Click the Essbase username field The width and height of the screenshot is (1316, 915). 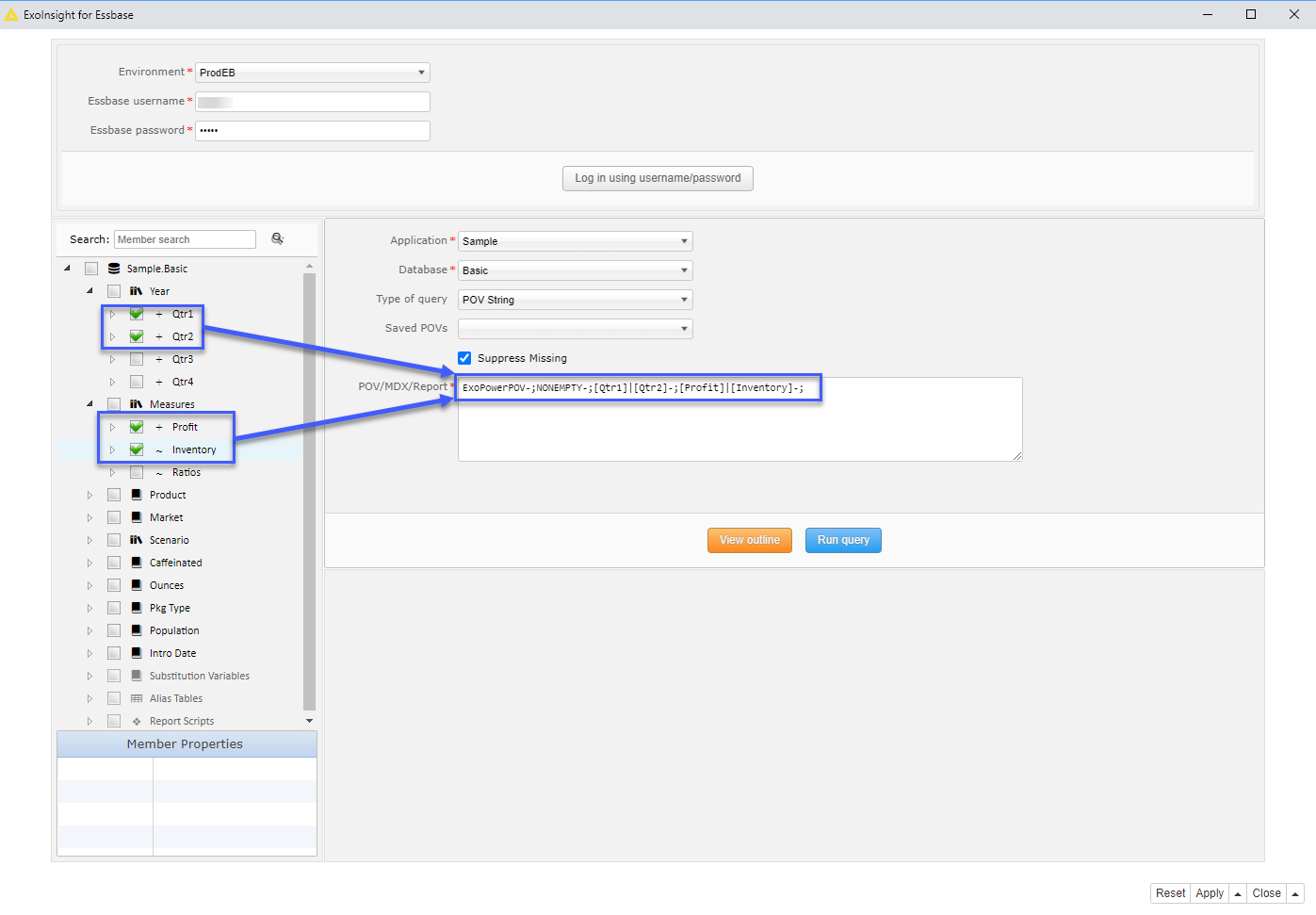coord(313,102)
